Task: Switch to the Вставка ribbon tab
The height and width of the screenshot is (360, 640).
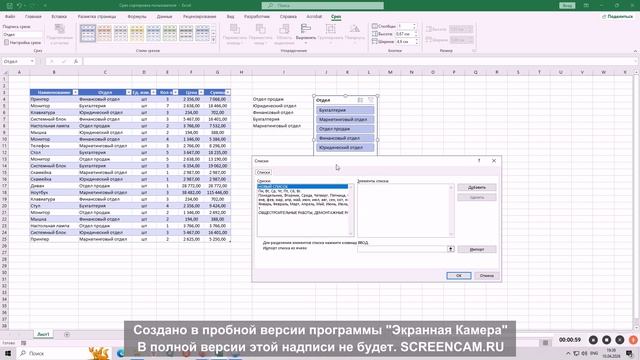Action: coord(59,17)
